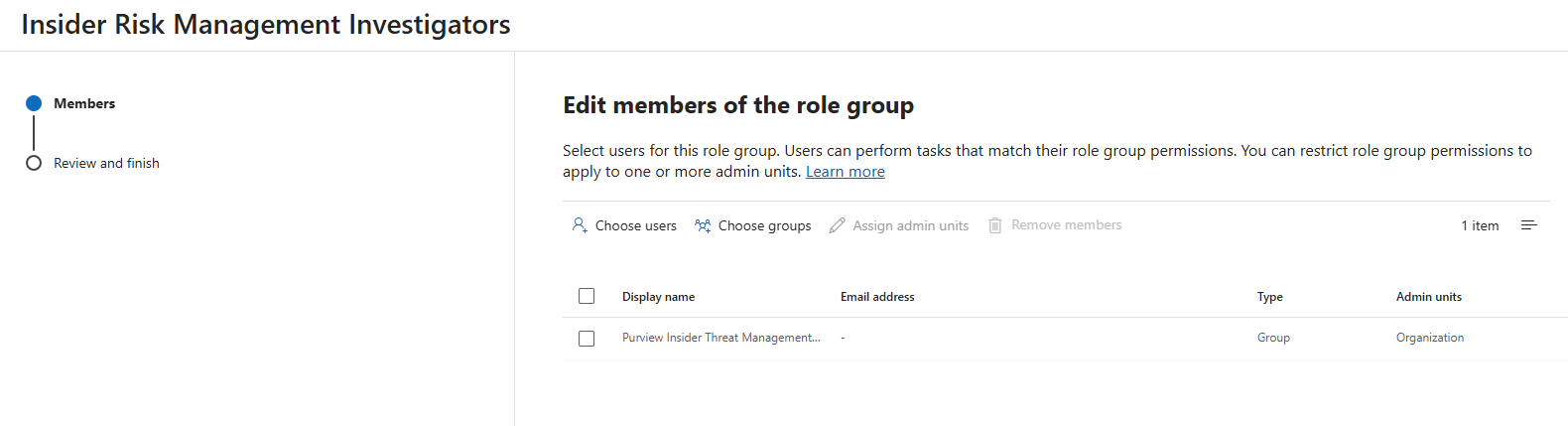Sort by the Email address column header

[877, 297]
